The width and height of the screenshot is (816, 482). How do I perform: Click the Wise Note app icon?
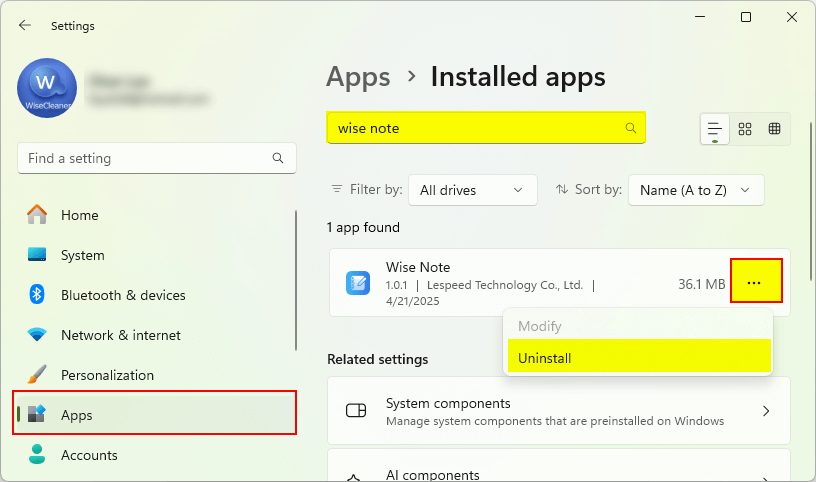358,283
